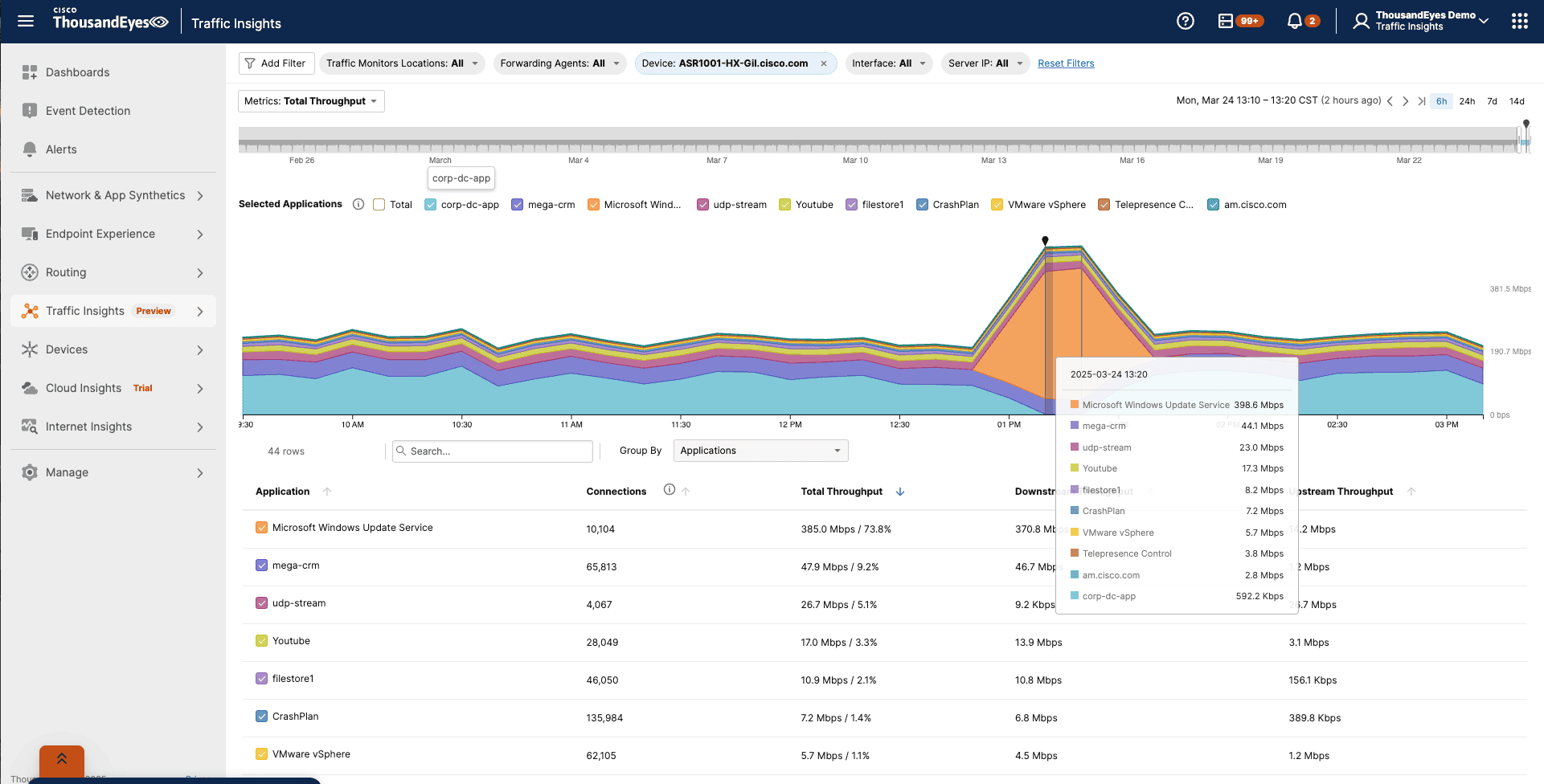
Task: Select Devices from the sidebar
Action: pos(67,349)
